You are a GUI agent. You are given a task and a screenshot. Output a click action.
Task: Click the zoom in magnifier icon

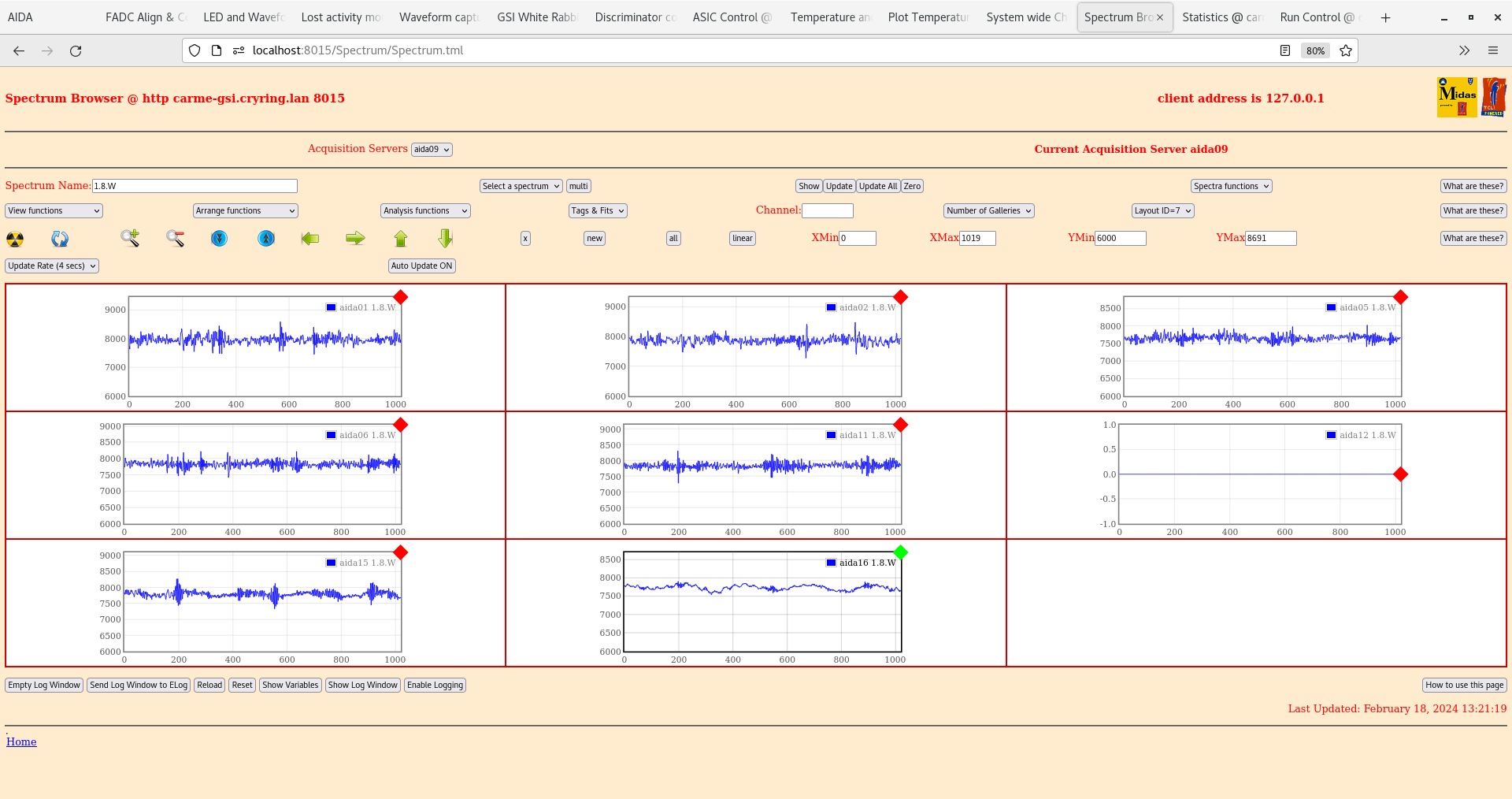[130, 238]
